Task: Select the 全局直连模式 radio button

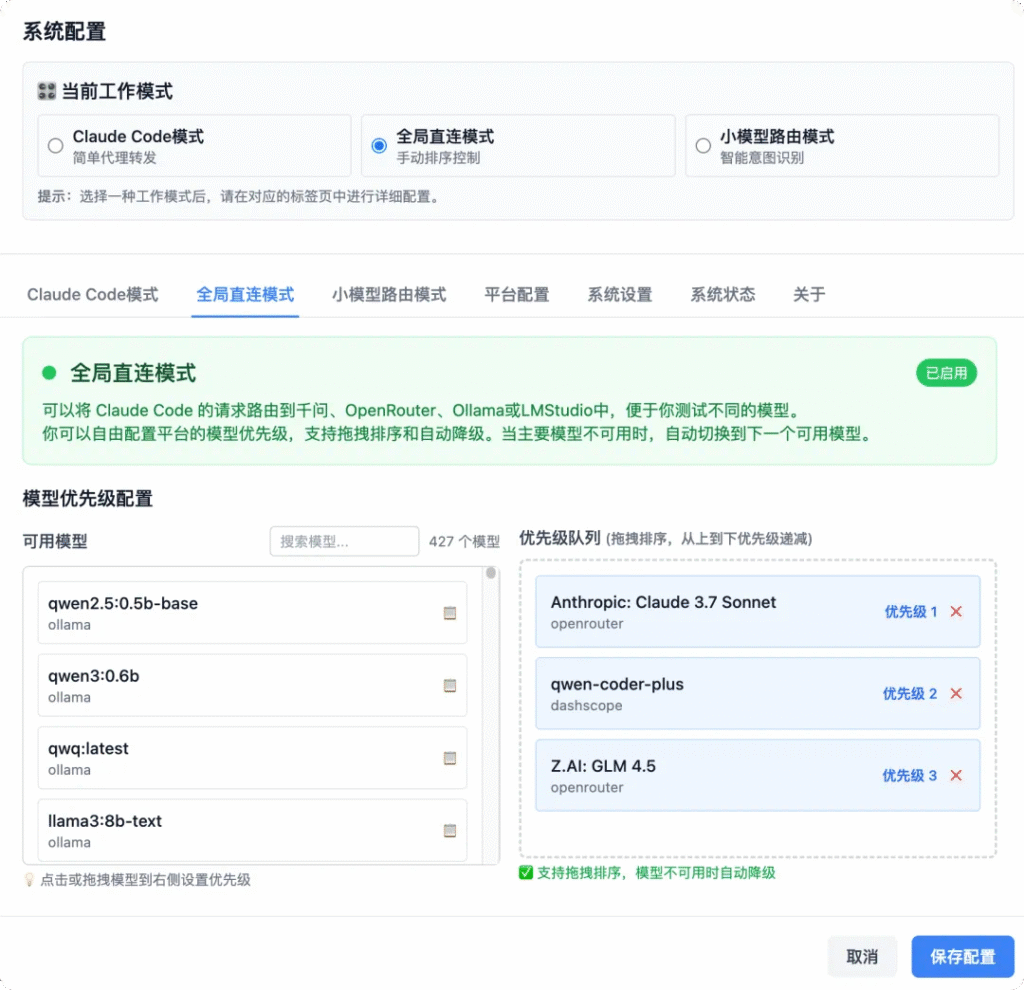Action: point(379,146)
